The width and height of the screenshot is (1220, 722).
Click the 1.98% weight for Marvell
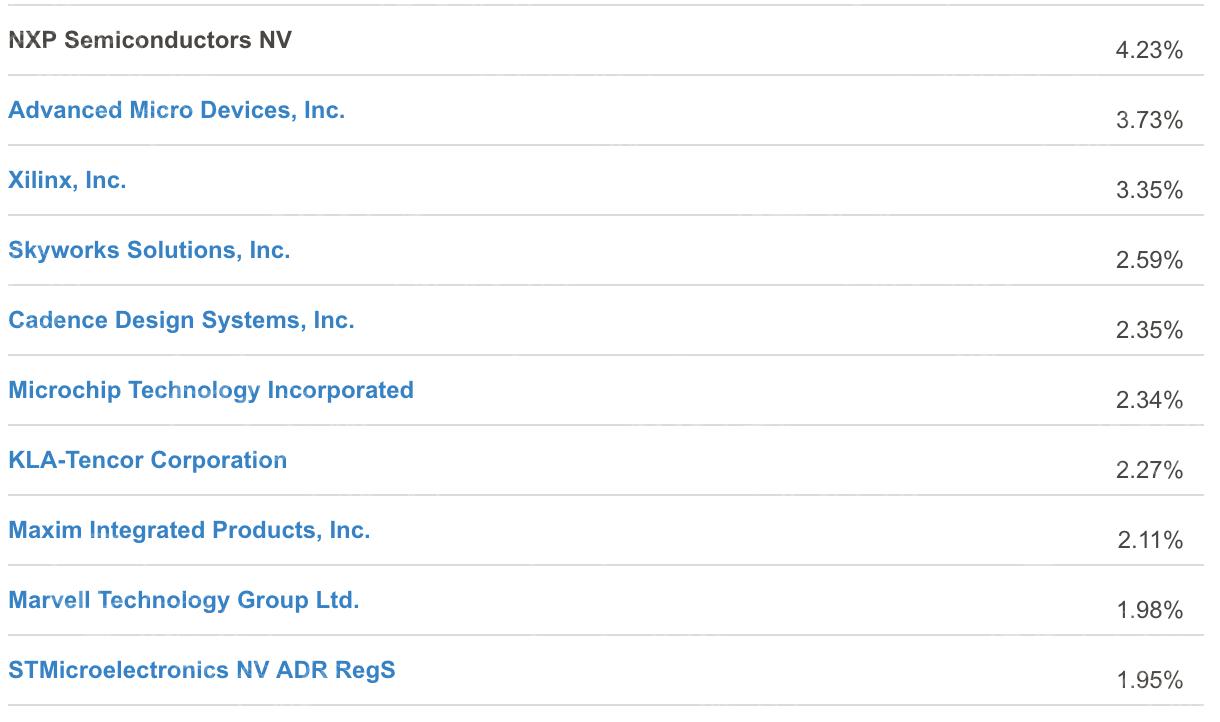tap(1150, 610)
